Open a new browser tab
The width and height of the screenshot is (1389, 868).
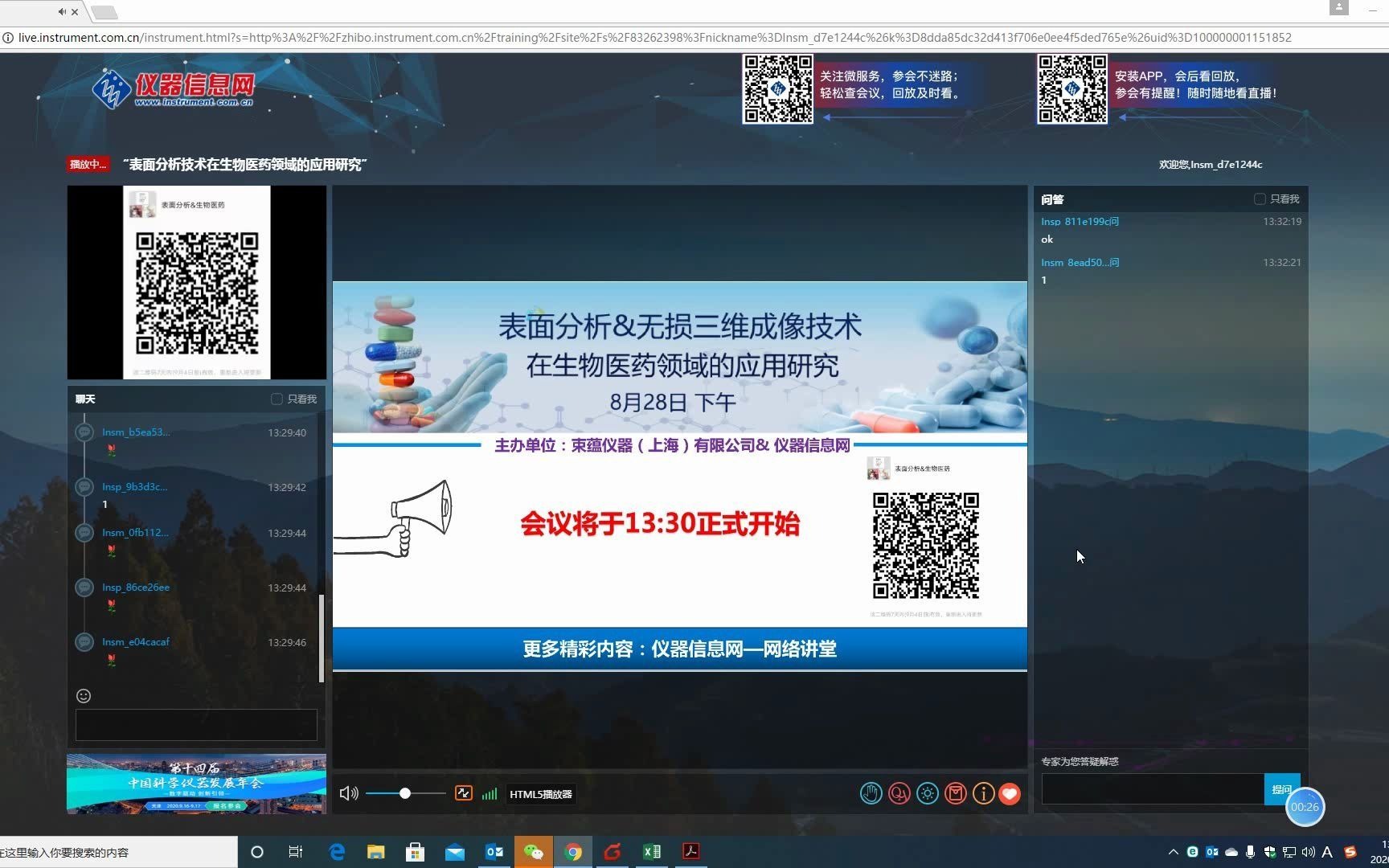[x=104, y=12]
